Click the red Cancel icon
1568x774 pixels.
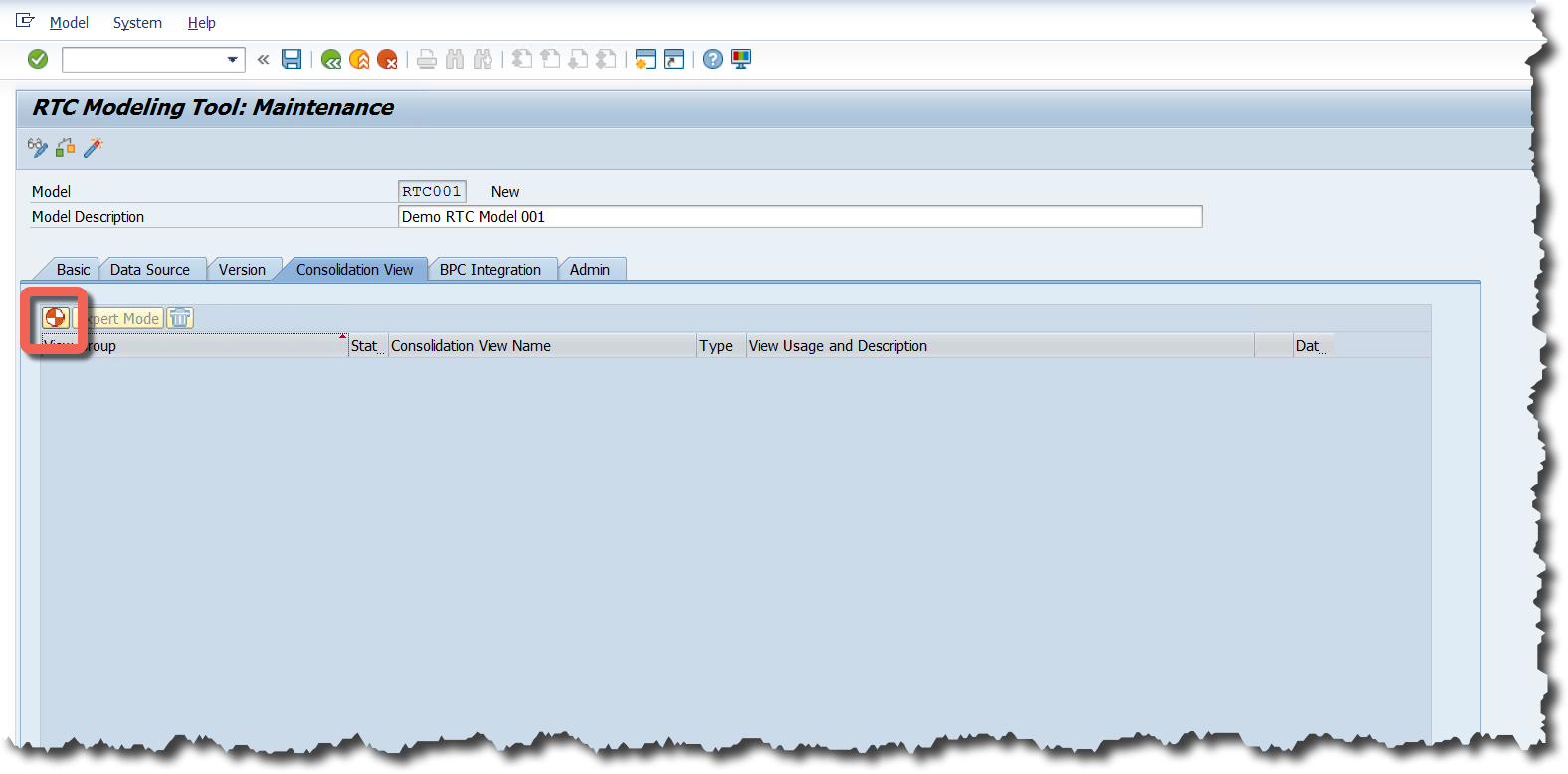tap(387, 60)
